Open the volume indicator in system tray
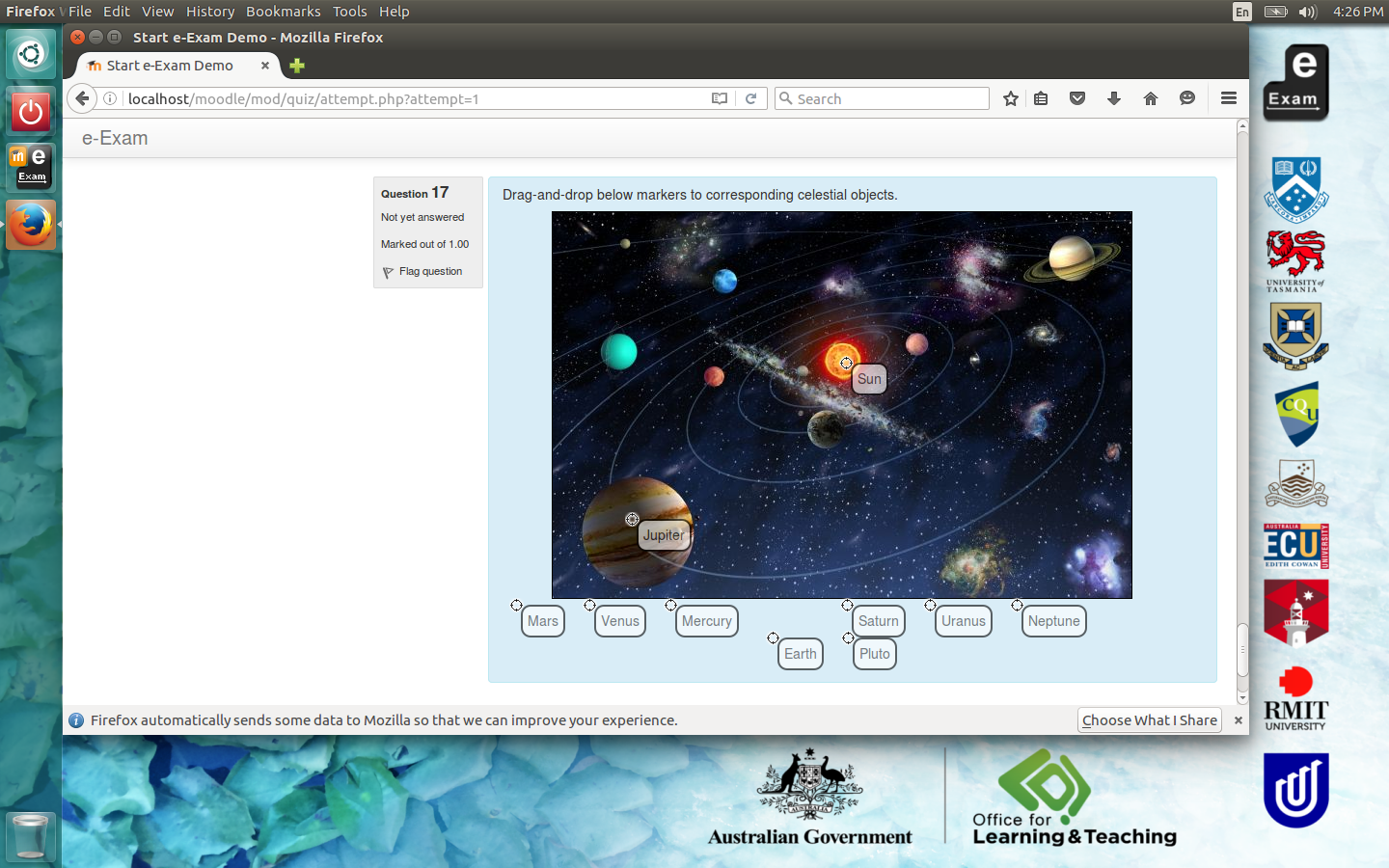The image size is (1389, 868). (1307, 12)
